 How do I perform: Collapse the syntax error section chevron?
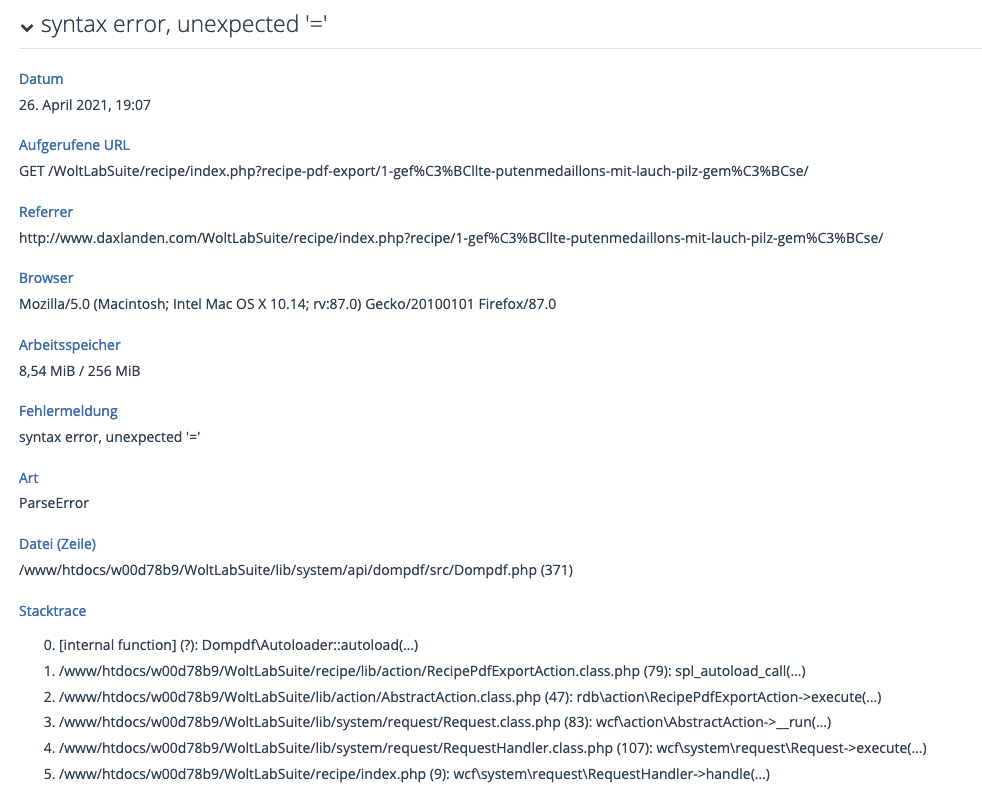27,28
